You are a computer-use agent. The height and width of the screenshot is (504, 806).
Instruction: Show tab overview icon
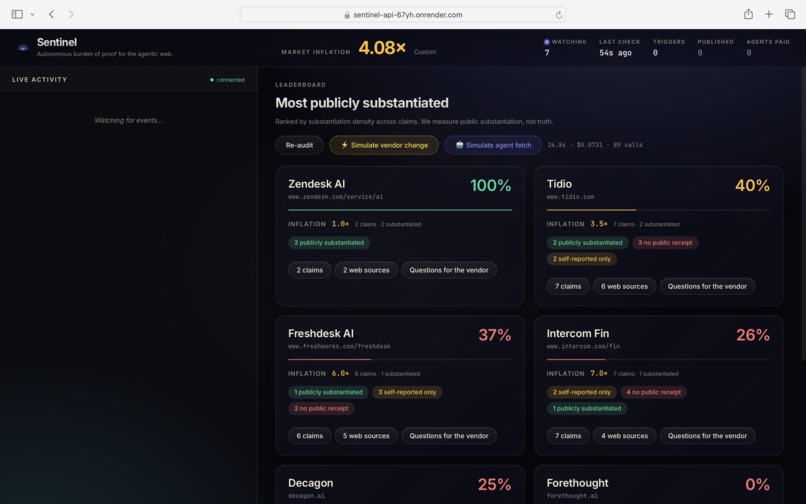[x=790, y=14]
